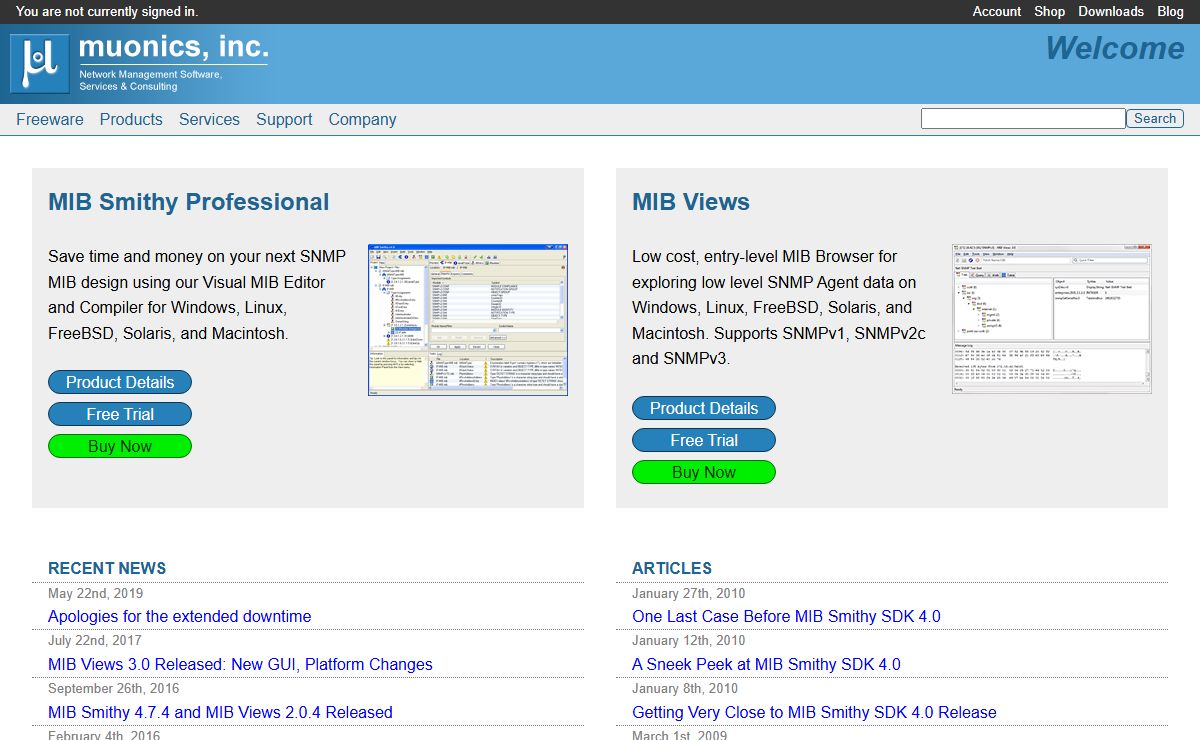Click the ARTICLES section heading

(672, 568)
